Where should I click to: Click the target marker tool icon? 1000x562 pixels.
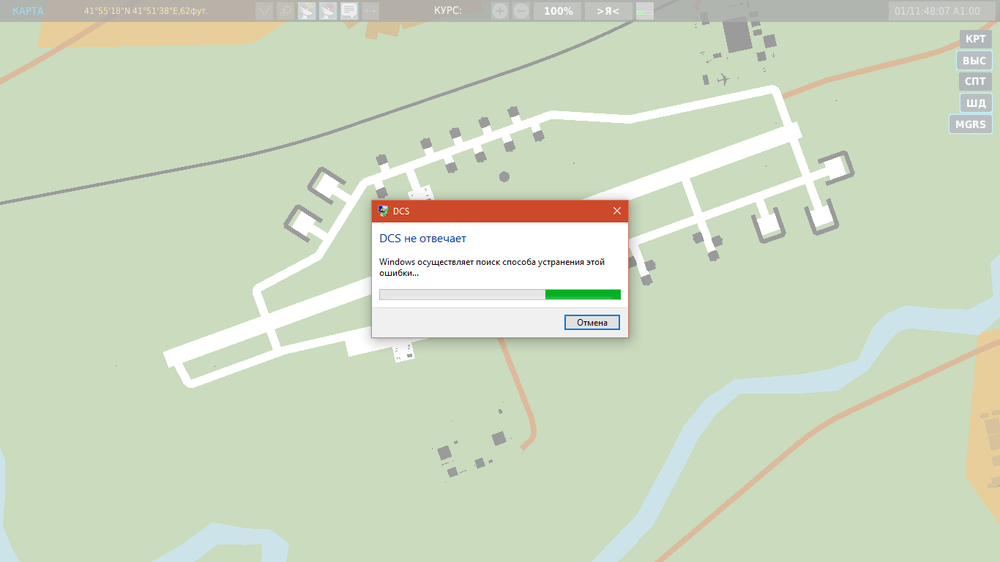(285, 11)
